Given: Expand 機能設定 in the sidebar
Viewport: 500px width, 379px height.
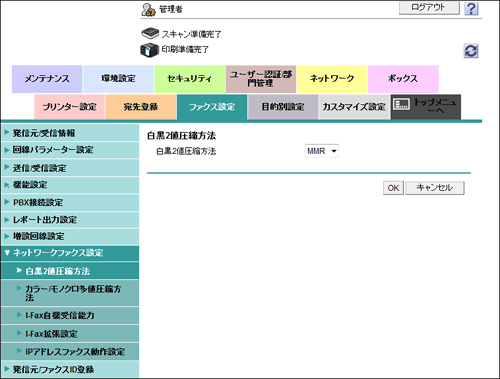Looking at the screenshot, I should point(70,185).
